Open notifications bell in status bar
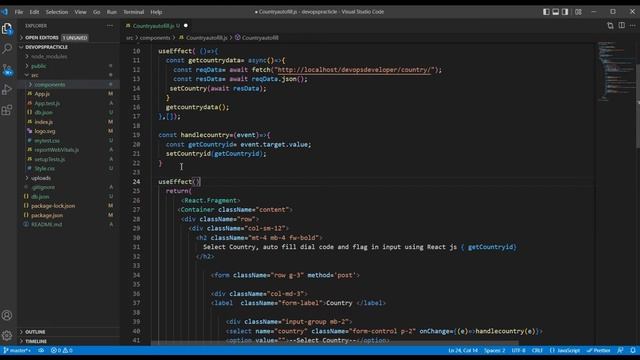This screenshot has width=640, height=360. [x=633, y=351]
